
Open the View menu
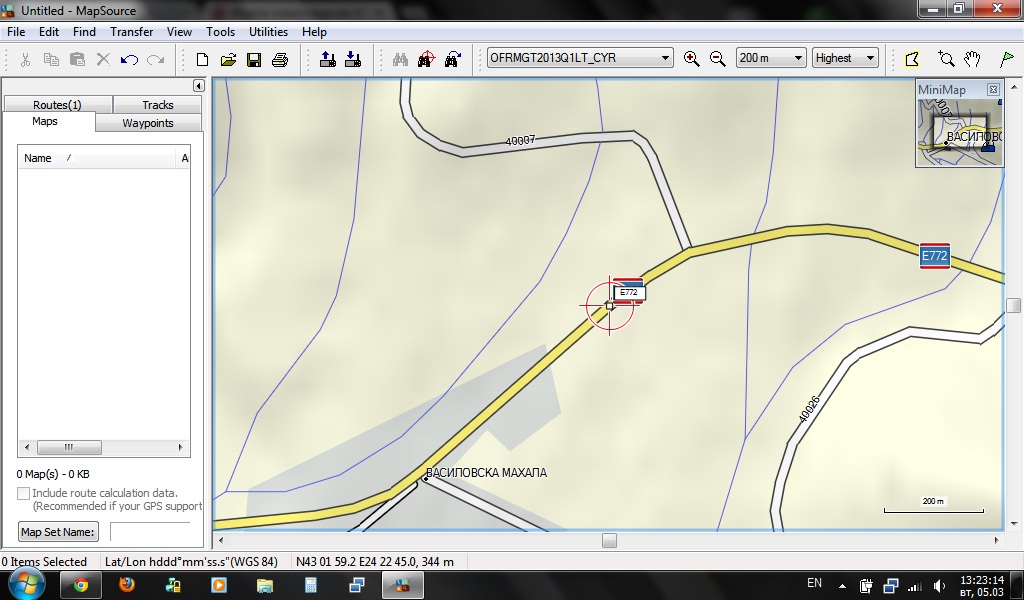click(179, 31)
